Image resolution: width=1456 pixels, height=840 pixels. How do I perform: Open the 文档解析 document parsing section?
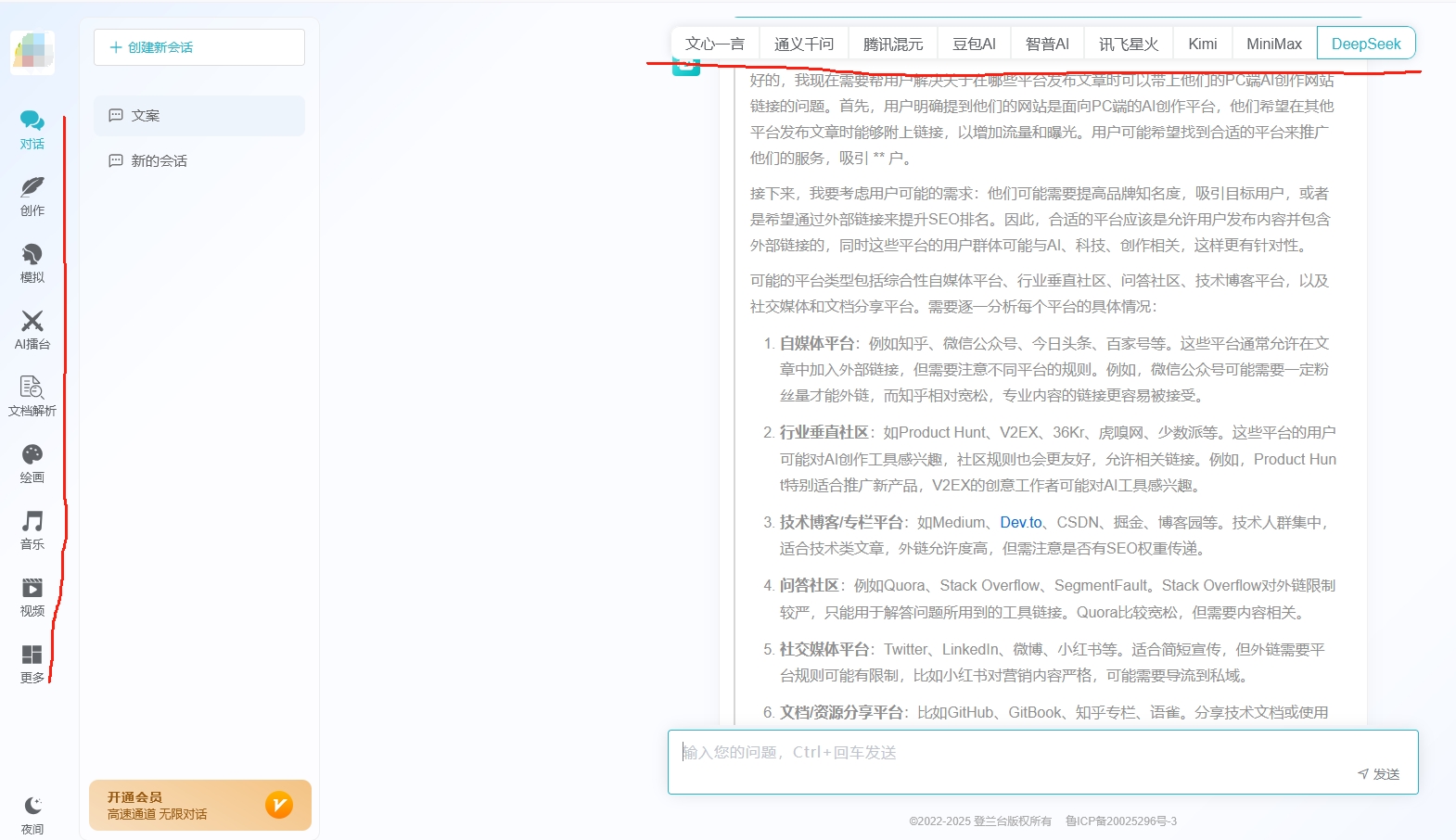point(32,397)
